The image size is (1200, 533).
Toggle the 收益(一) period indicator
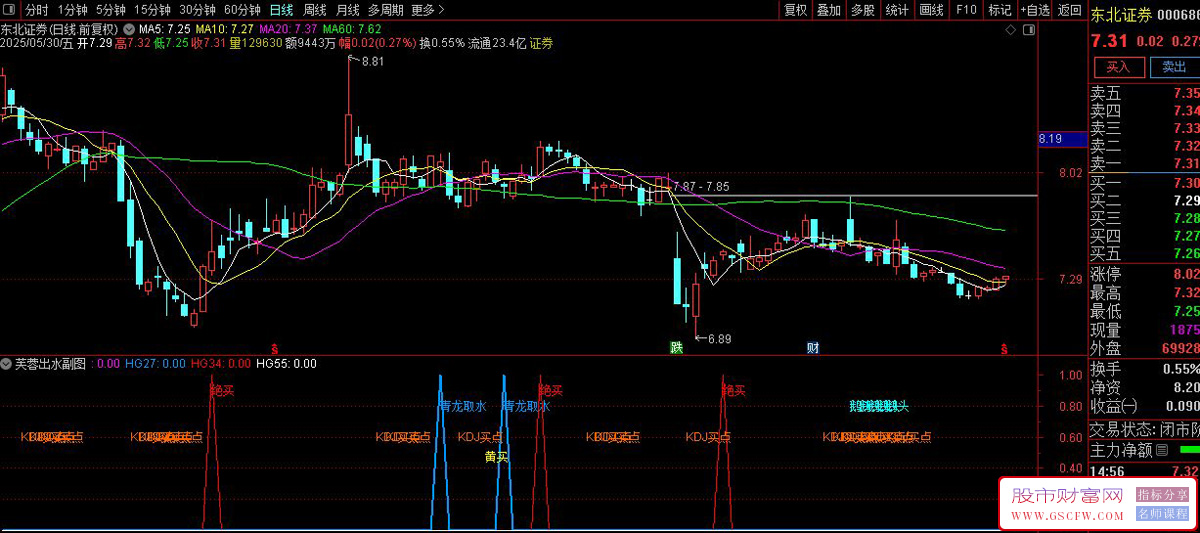point(1114,406)
